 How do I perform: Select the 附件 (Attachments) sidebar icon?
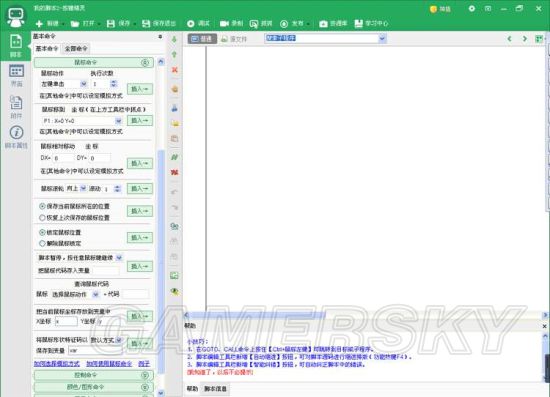point(16,107)
